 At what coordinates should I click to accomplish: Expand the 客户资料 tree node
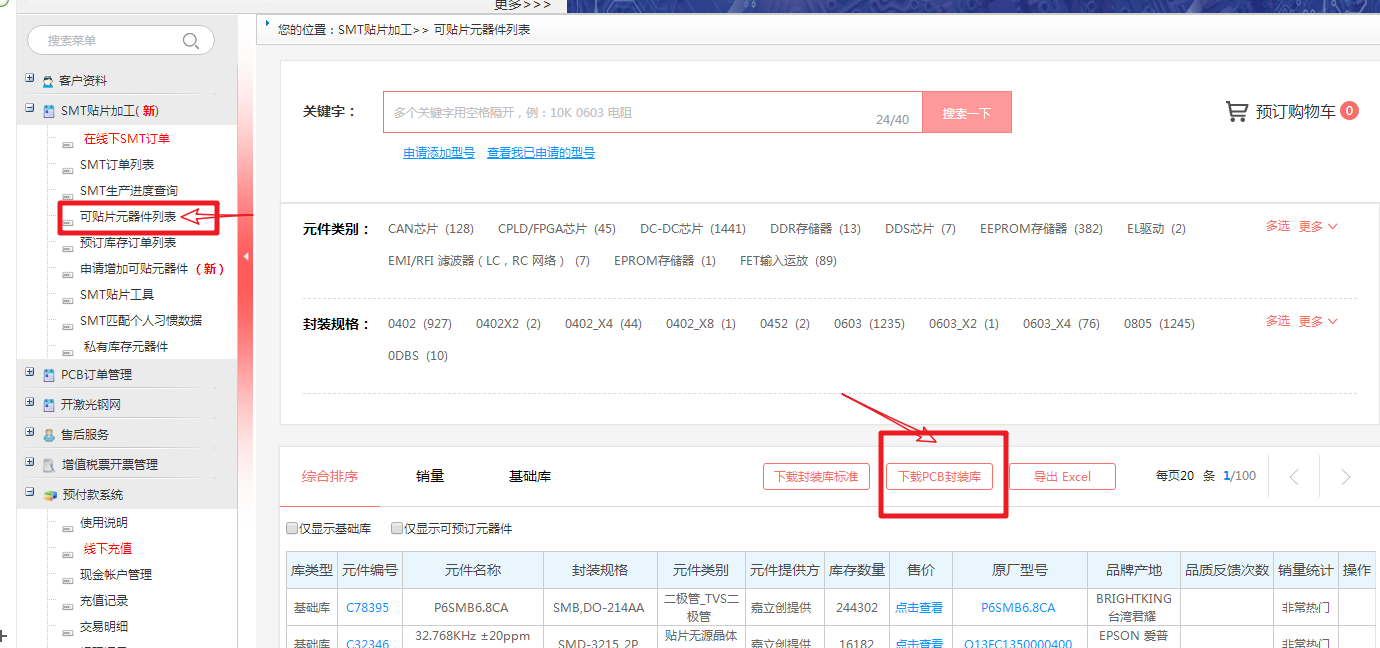tap(30, 79)
